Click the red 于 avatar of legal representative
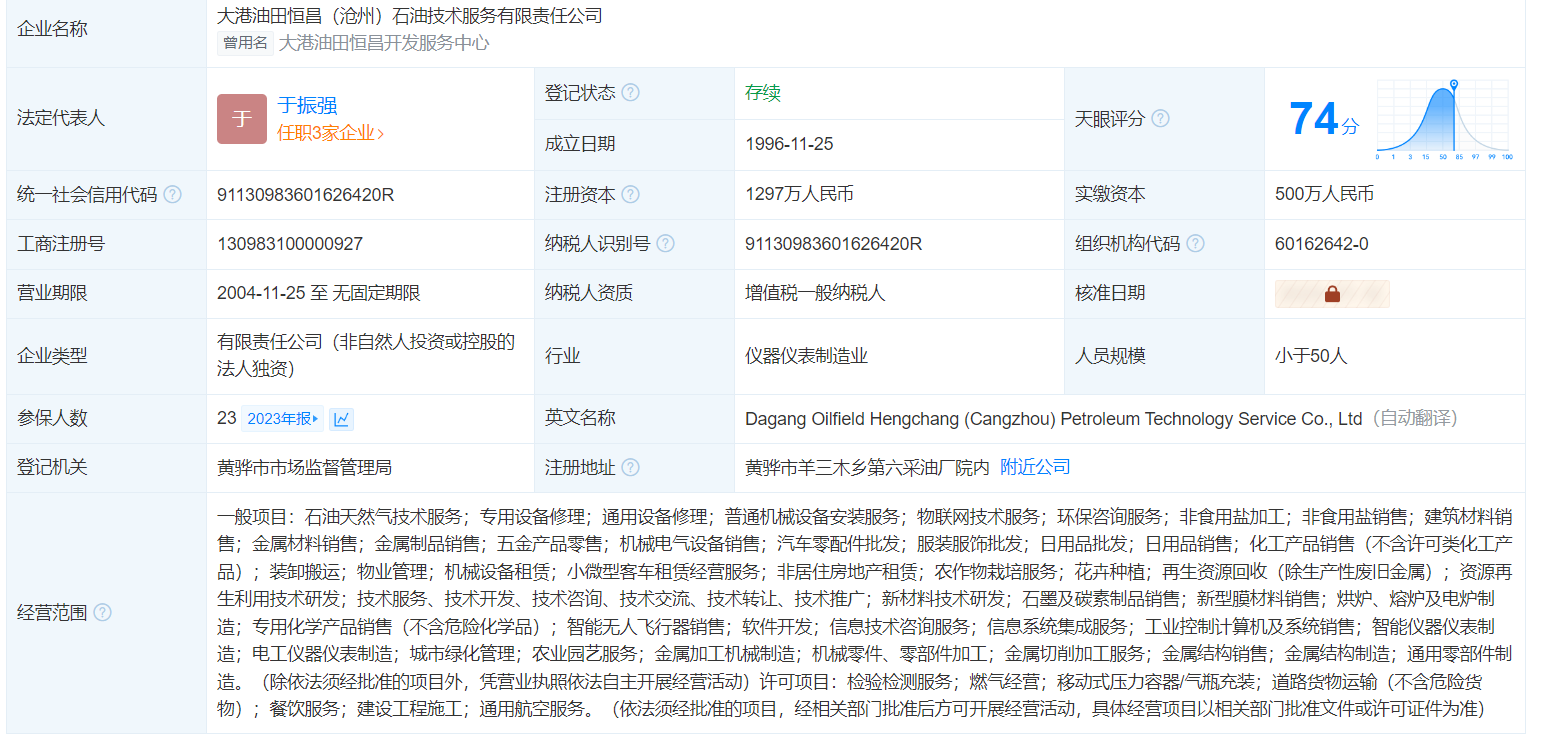The image size is (1542, 744). pyautogui.click(x=242, y=119)
